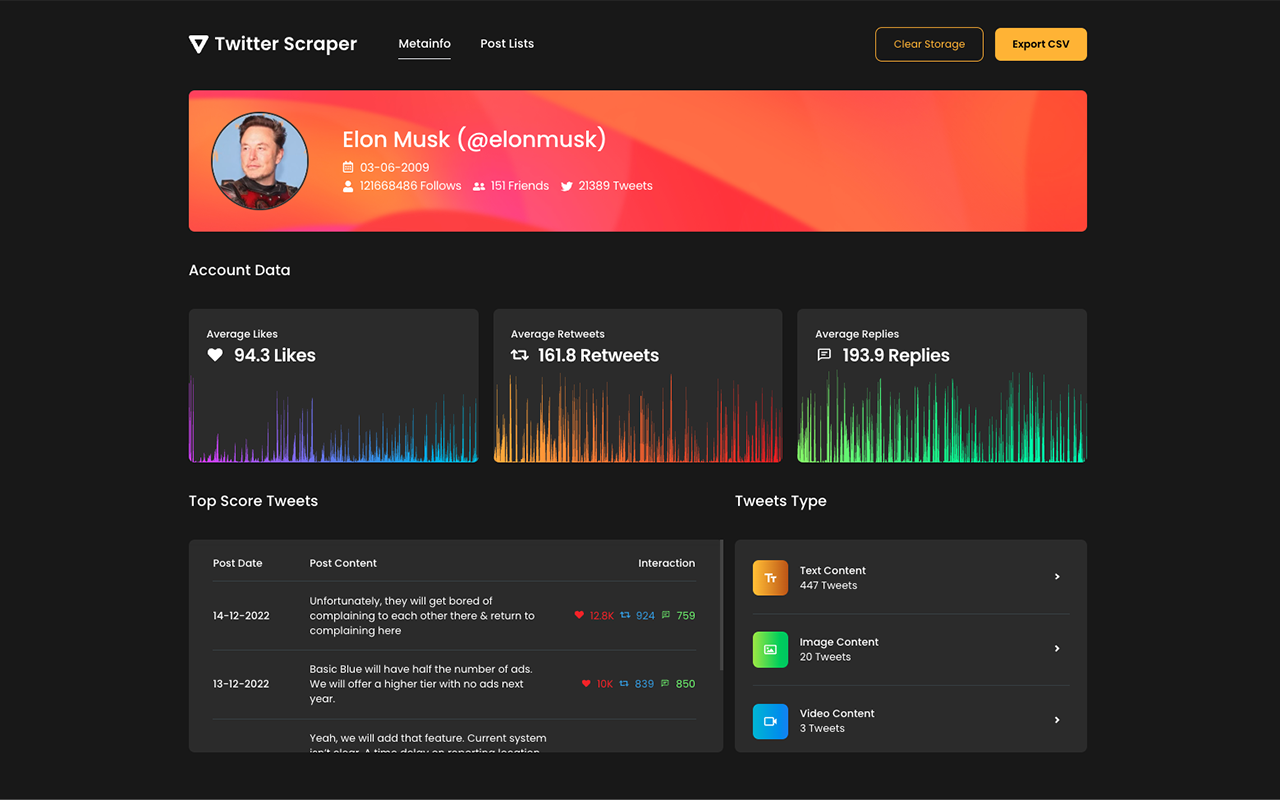Click the profile avatar photo
The height and width of the screenshot is (800, 1280).
pos(260,161)
